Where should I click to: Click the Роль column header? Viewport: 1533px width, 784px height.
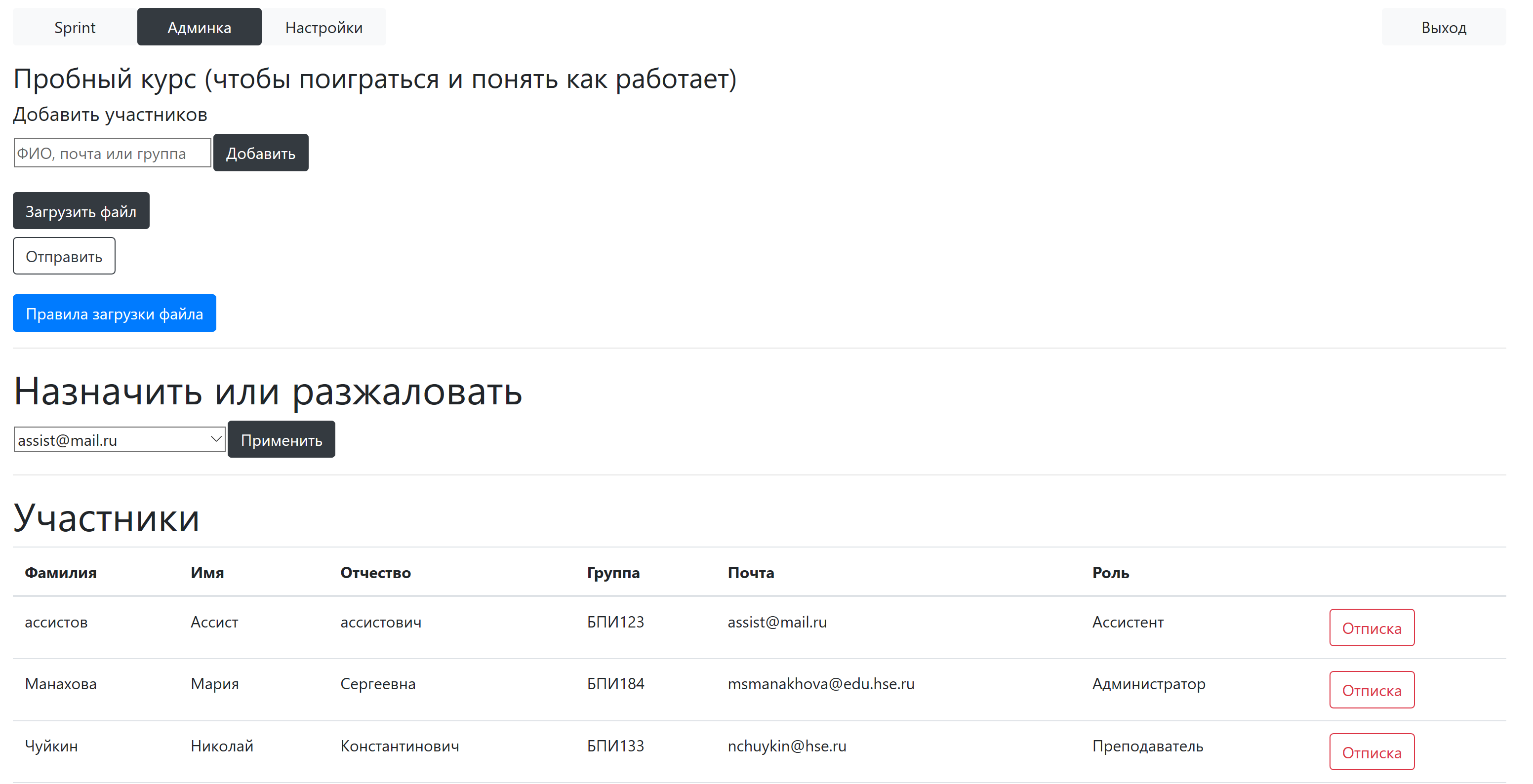[x=1110, y=573]
